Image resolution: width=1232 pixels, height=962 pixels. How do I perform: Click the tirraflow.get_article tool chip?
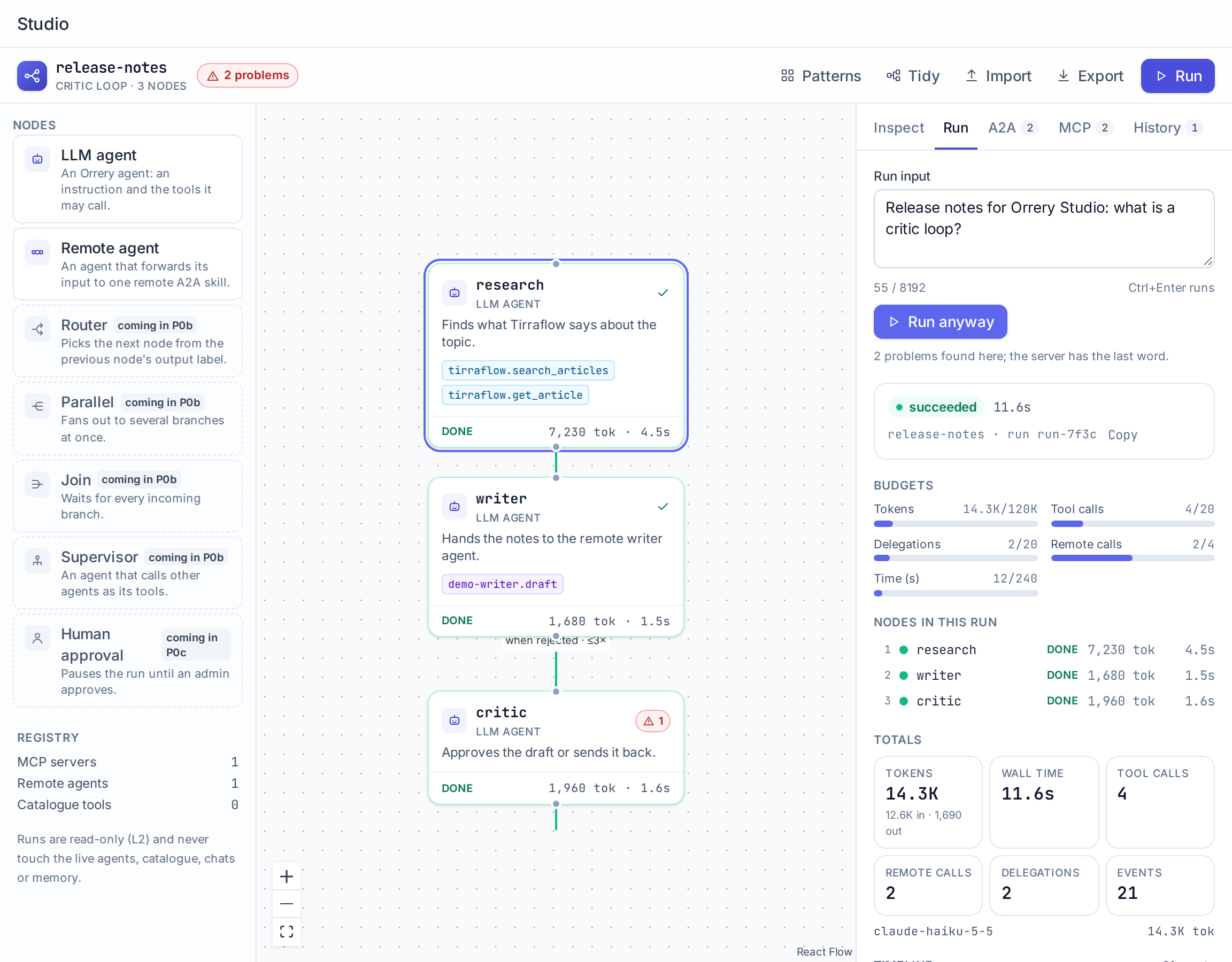coord(515,395)
